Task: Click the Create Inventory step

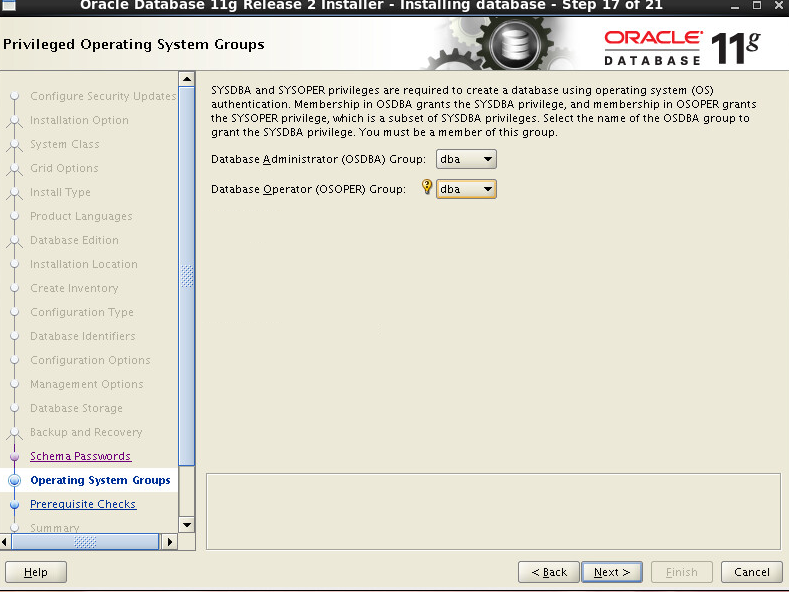Action: click(x=74, y=288)
